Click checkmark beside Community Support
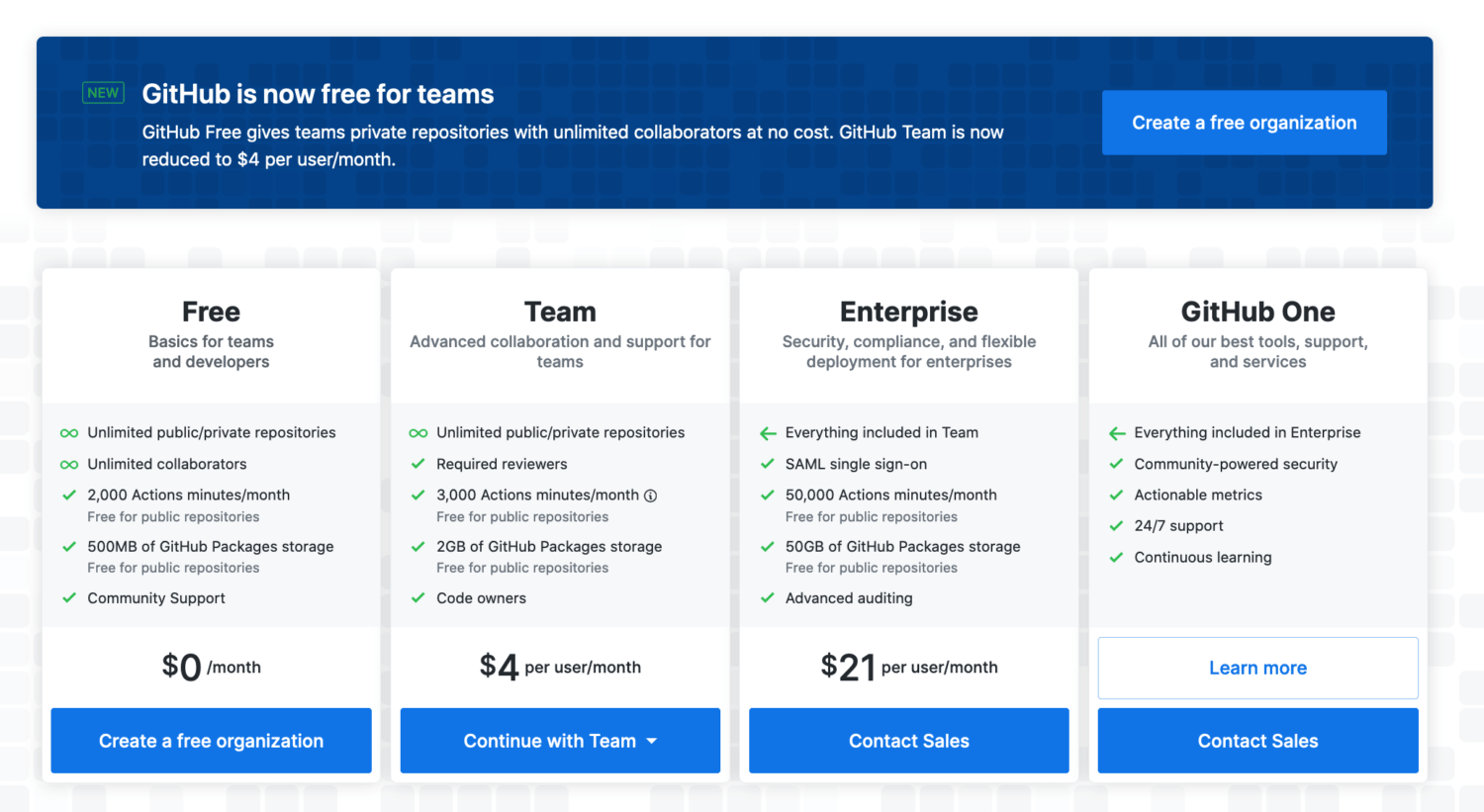The width and height of the screenshot is (1484, 812). tap(69, 597)
